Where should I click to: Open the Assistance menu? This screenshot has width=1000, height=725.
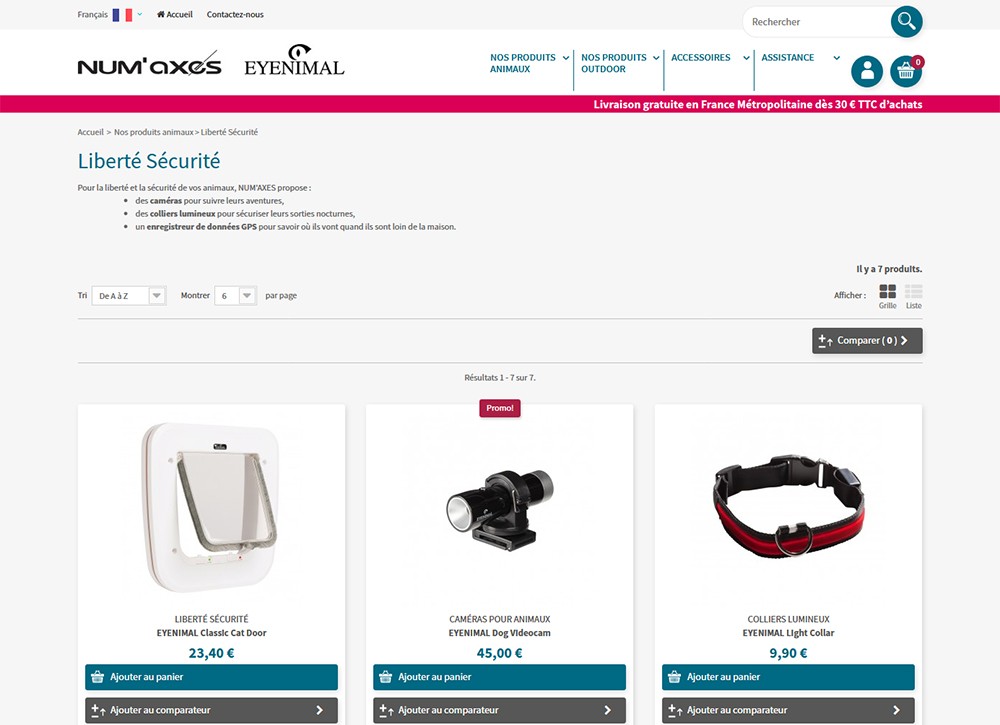800,58
